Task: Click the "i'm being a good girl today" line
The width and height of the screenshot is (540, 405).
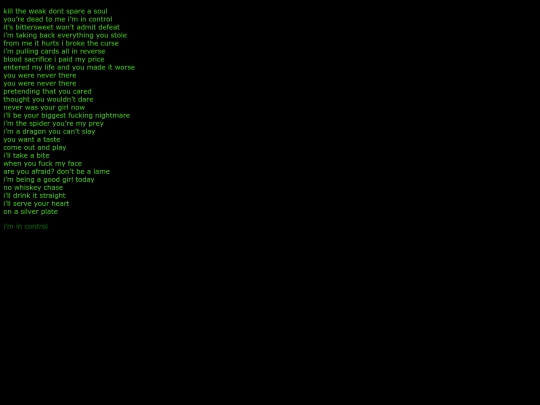Action: (x=49, y=180)
